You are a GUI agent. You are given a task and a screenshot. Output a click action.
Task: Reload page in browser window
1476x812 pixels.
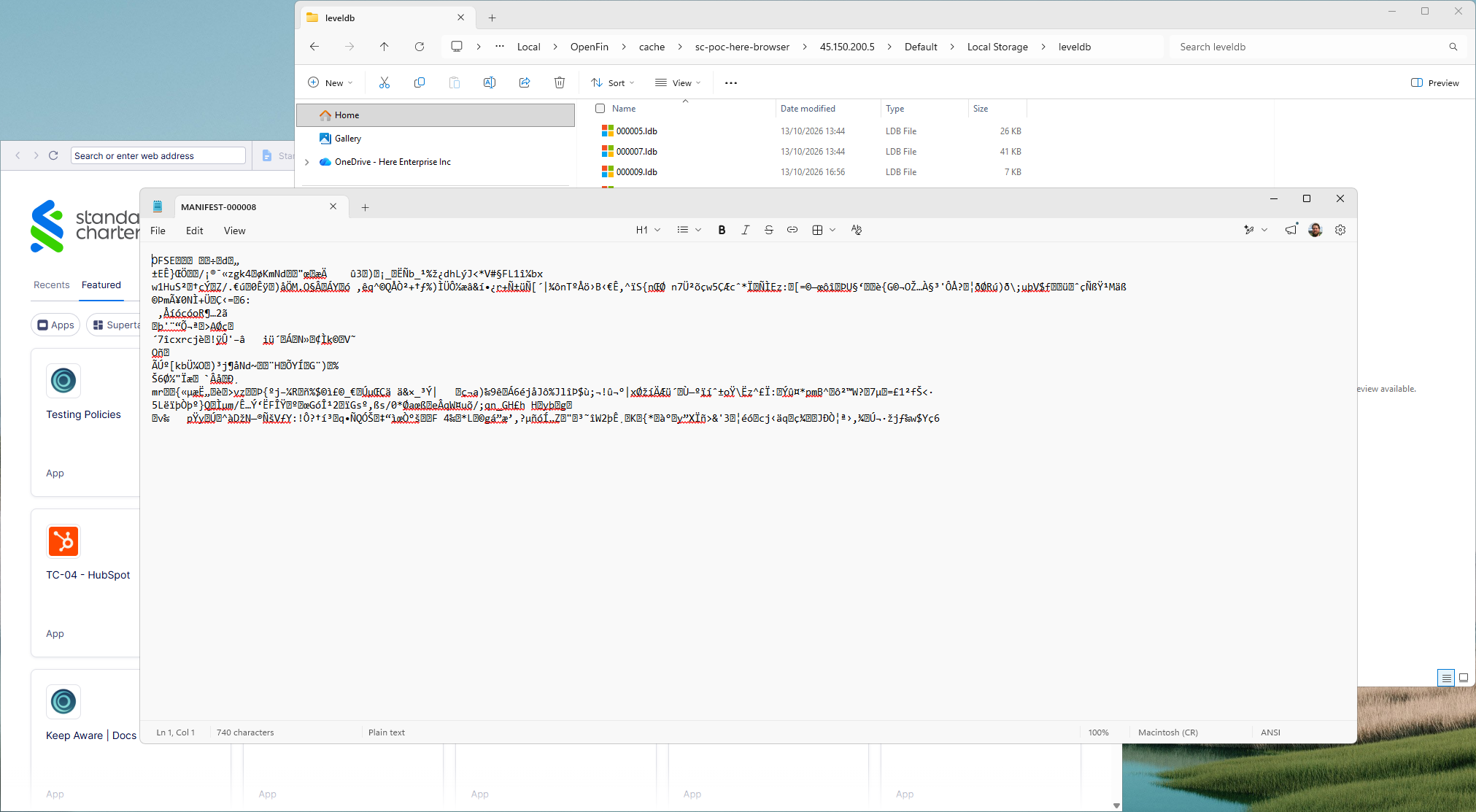pyautogui.click(x=53, y=155)
